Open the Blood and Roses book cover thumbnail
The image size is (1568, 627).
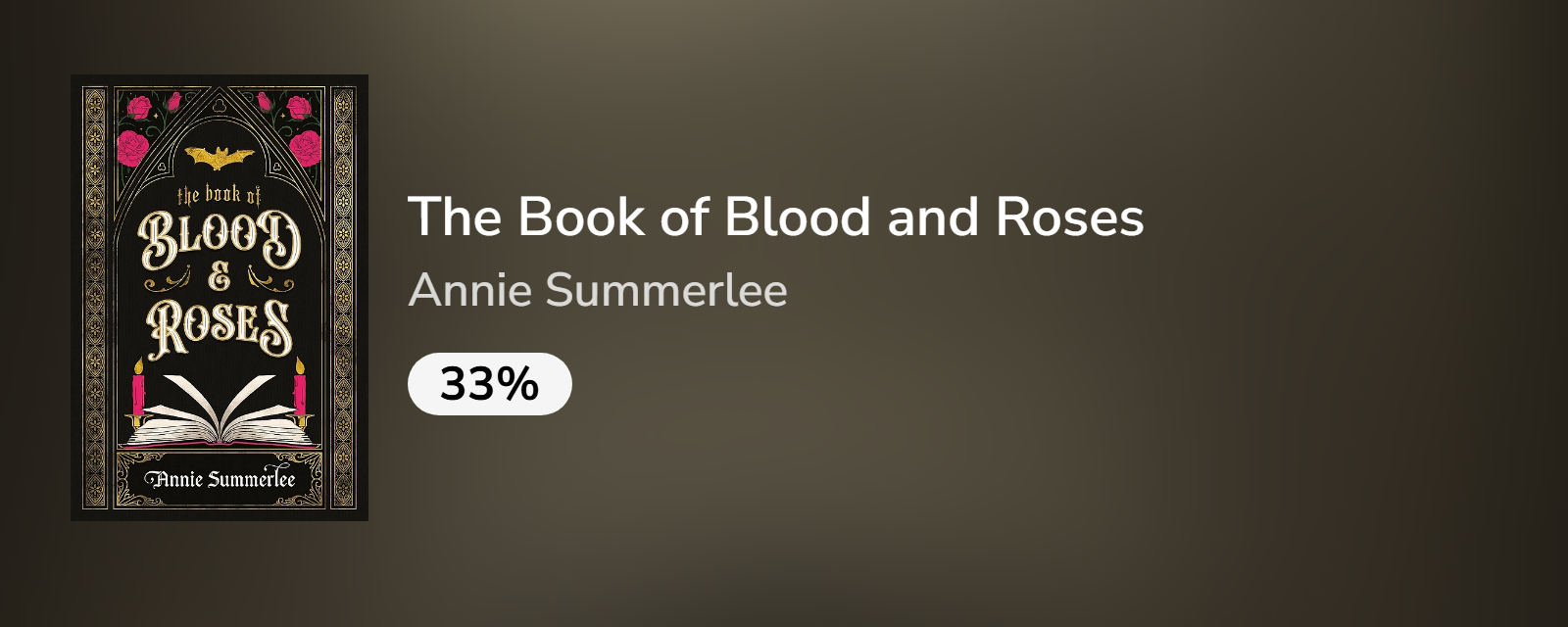pos(220,298)
